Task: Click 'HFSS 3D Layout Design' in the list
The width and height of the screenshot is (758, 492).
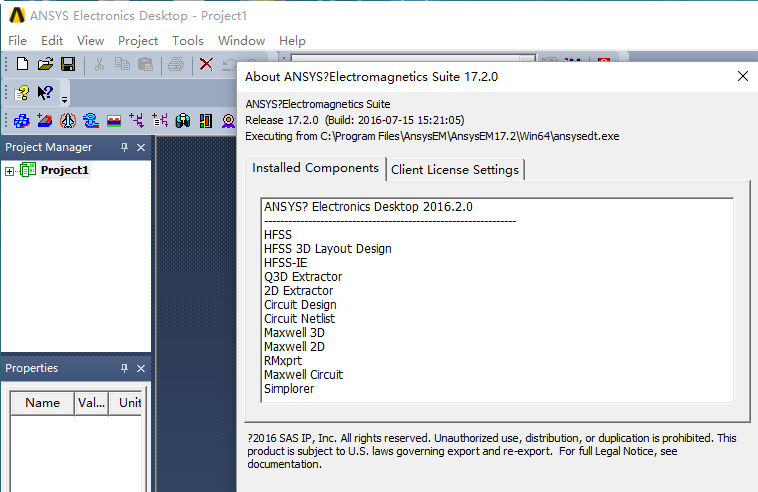Action: pyautogui.click(x=328, y=249)
